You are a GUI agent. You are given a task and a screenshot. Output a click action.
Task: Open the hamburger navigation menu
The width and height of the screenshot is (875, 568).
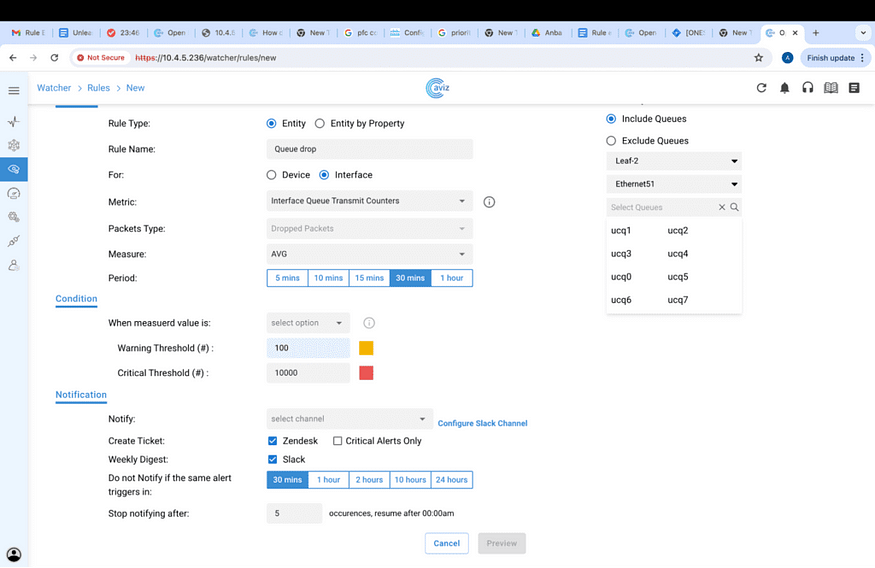coord(14,90)
